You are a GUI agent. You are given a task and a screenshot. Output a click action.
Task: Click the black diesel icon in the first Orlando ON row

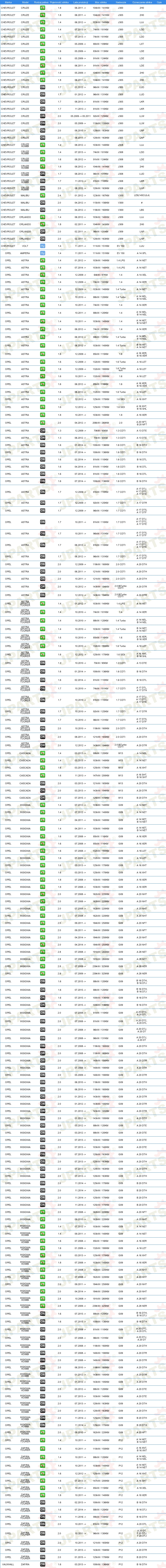click(43, 231)
